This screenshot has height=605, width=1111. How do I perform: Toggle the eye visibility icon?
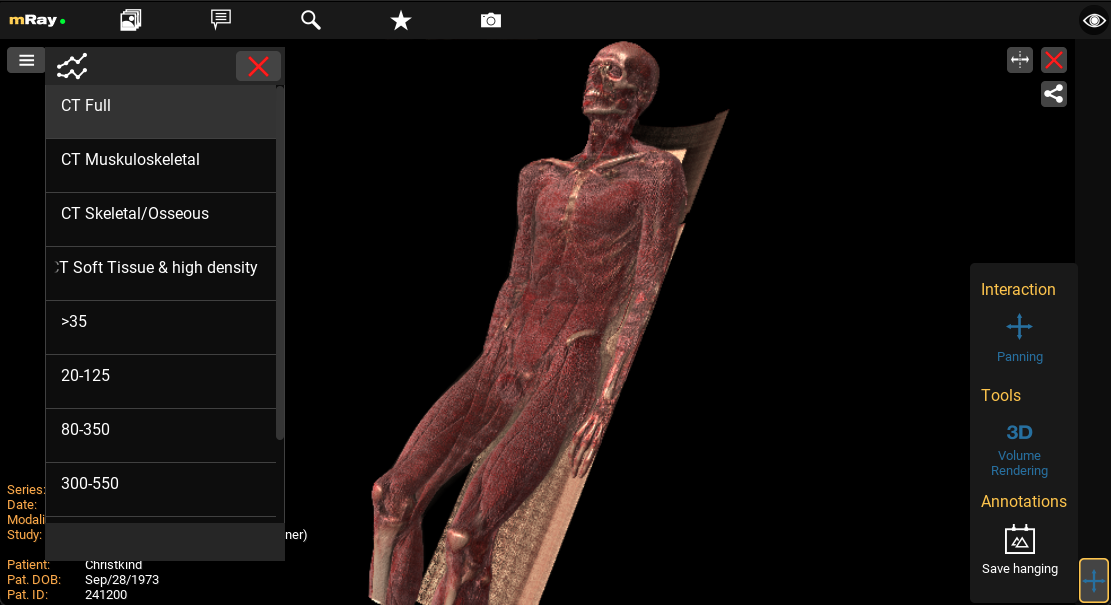1093,20
